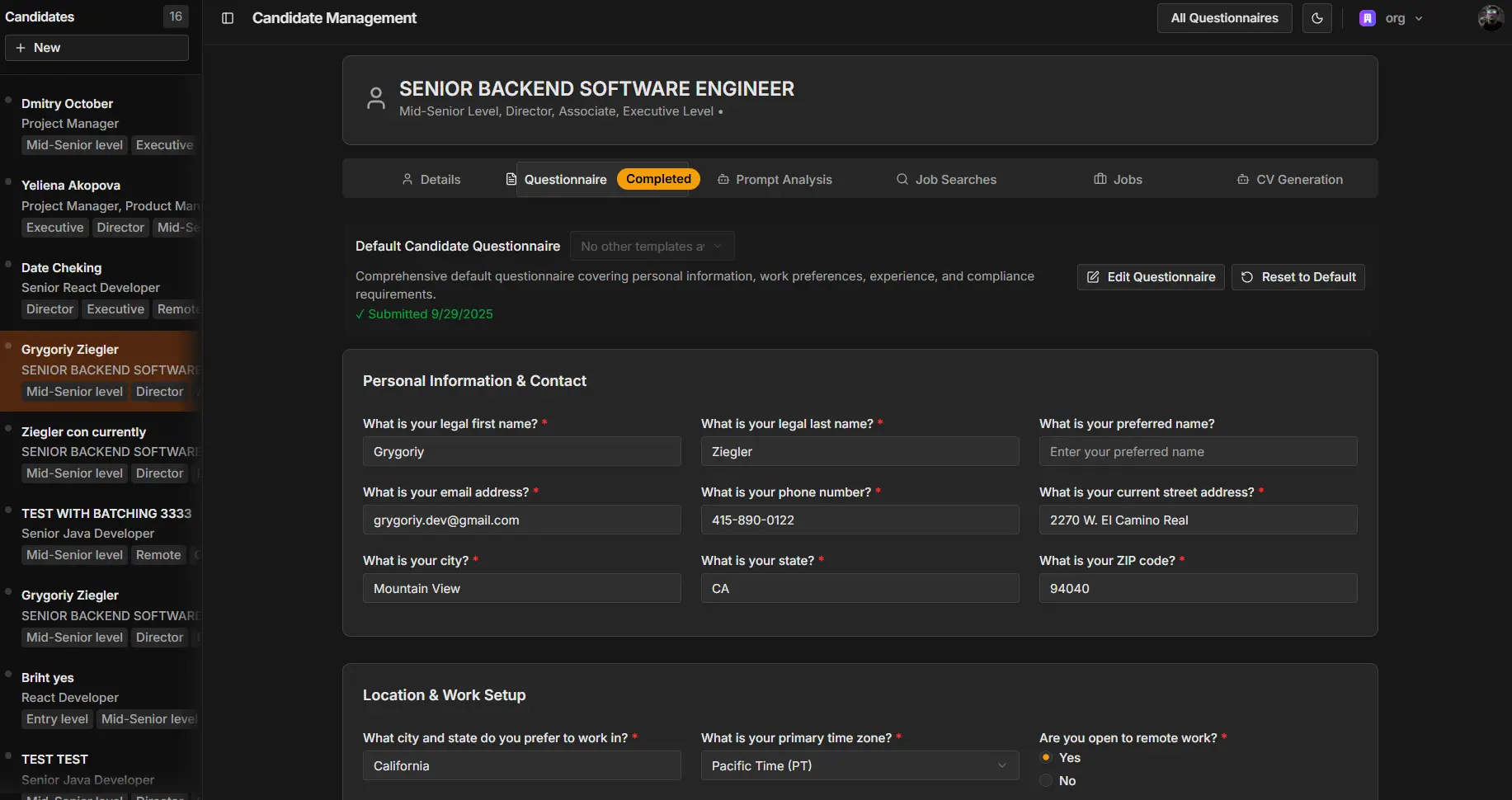
Task: Open the questionnaire template dropdown
Action: 652,247
